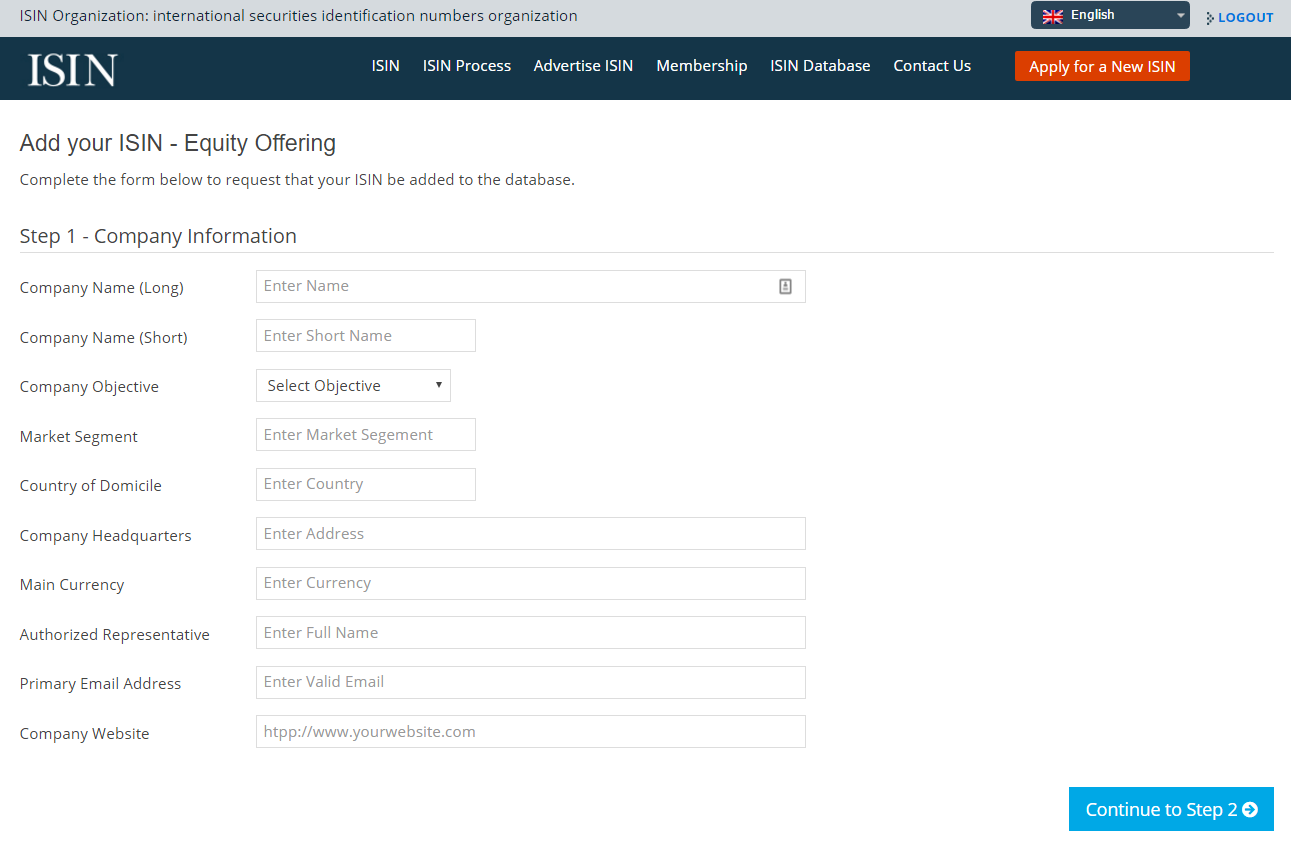Click the LOGOUT link
The width and height of the screenshot is (1291, 853).
[x=1246, y=18]
